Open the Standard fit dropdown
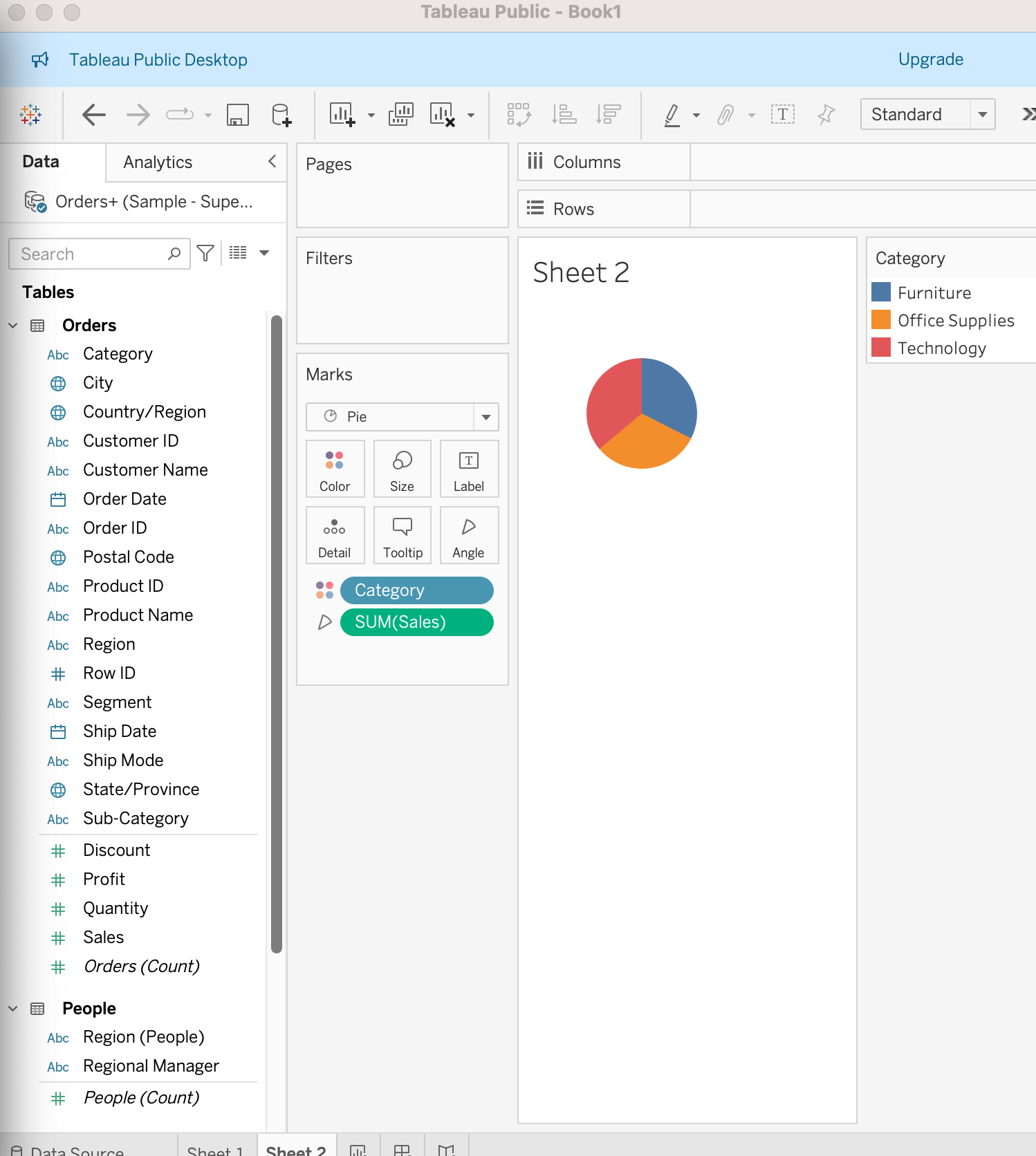The width and height of the screenshot is (1036, 1156). 982,115
